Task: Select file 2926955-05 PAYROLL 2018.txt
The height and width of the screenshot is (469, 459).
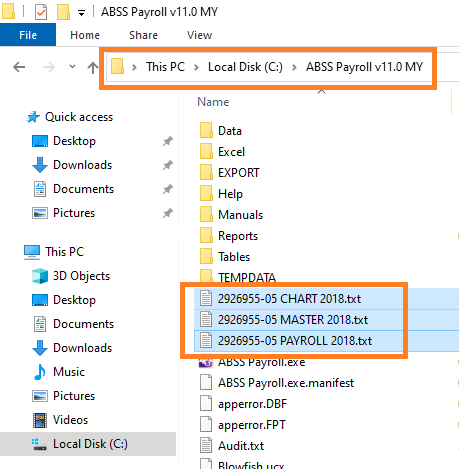Action: 295,341
